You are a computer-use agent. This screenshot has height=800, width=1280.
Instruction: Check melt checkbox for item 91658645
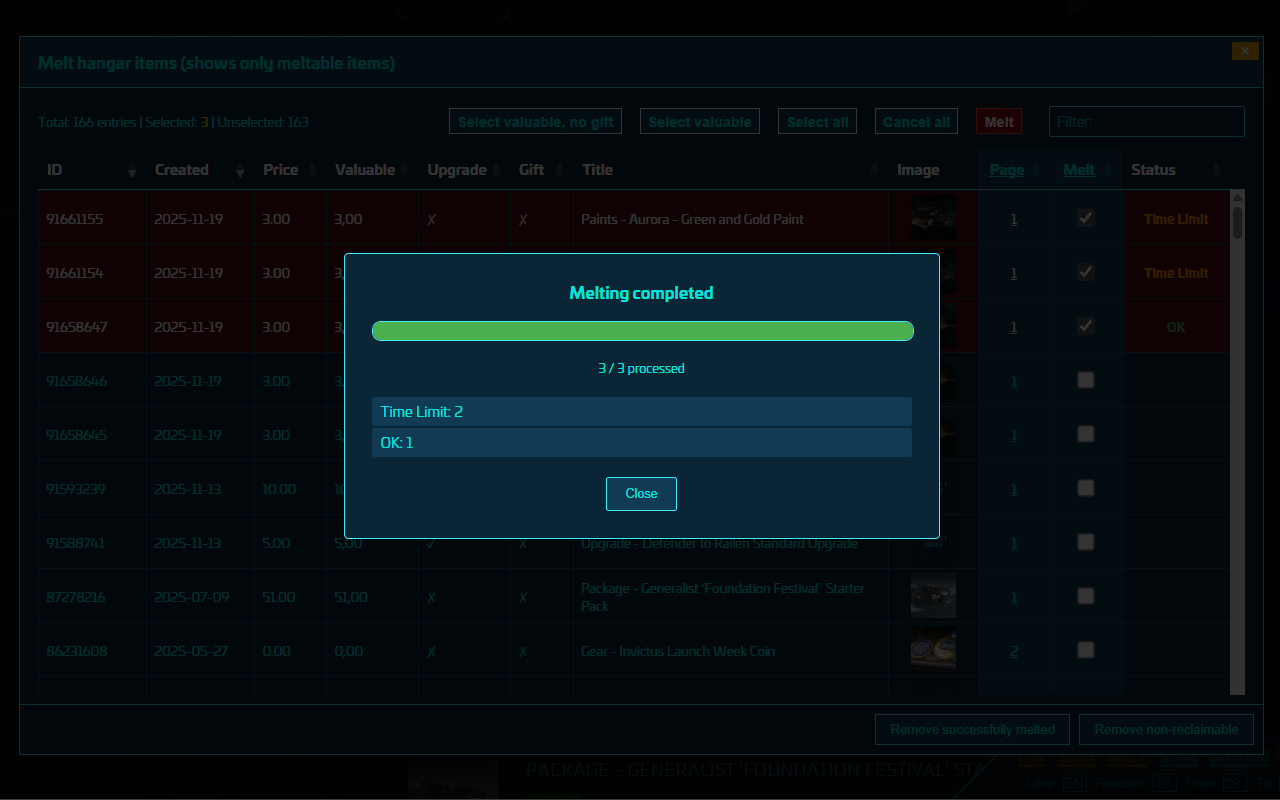pyautogui.click(x=1085, y=434)
